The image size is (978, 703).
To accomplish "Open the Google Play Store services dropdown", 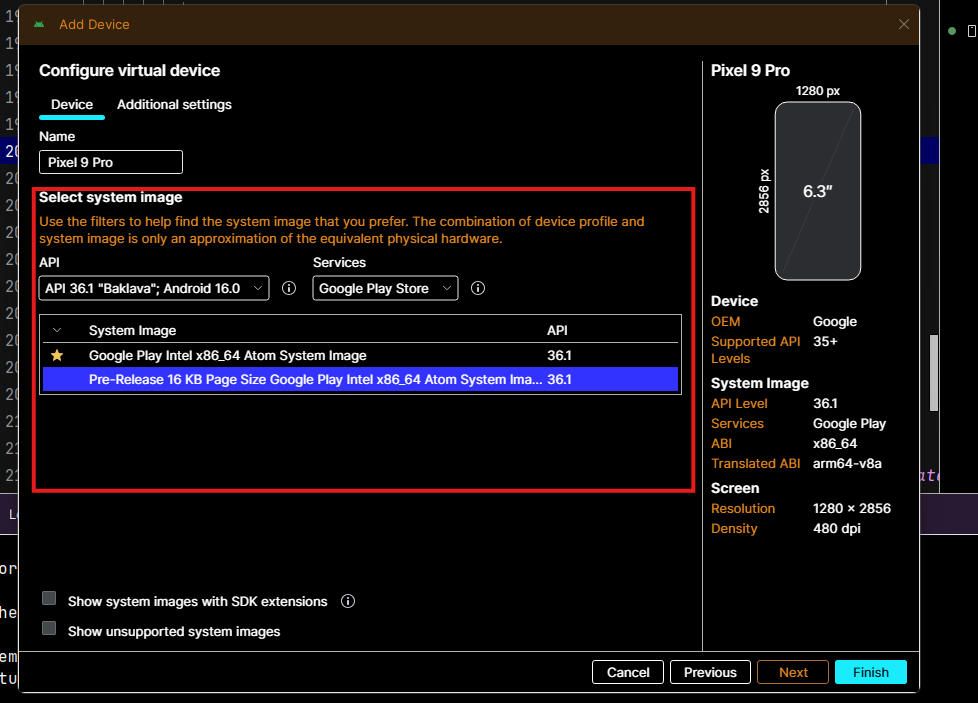I will (x=385, y=288).
